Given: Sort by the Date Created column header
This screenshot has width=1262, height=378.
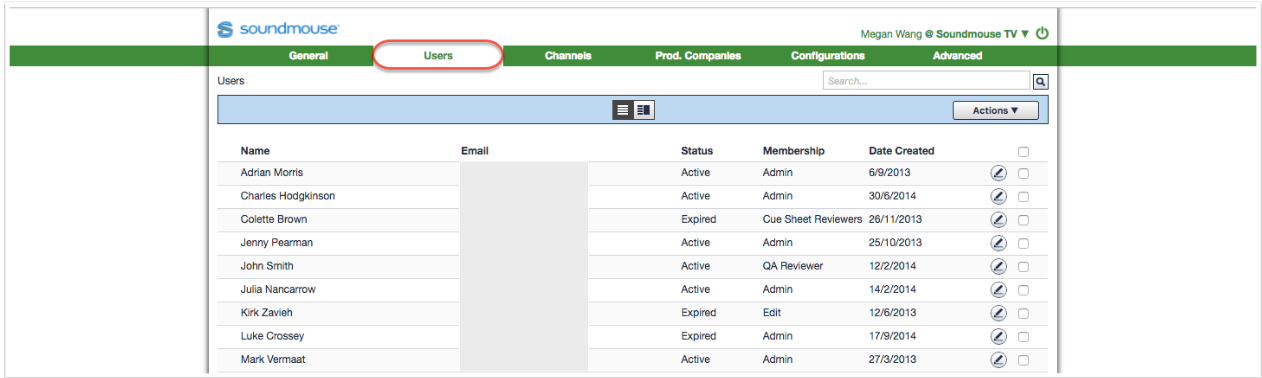Looking at the screenshot, I should (902, 151).
